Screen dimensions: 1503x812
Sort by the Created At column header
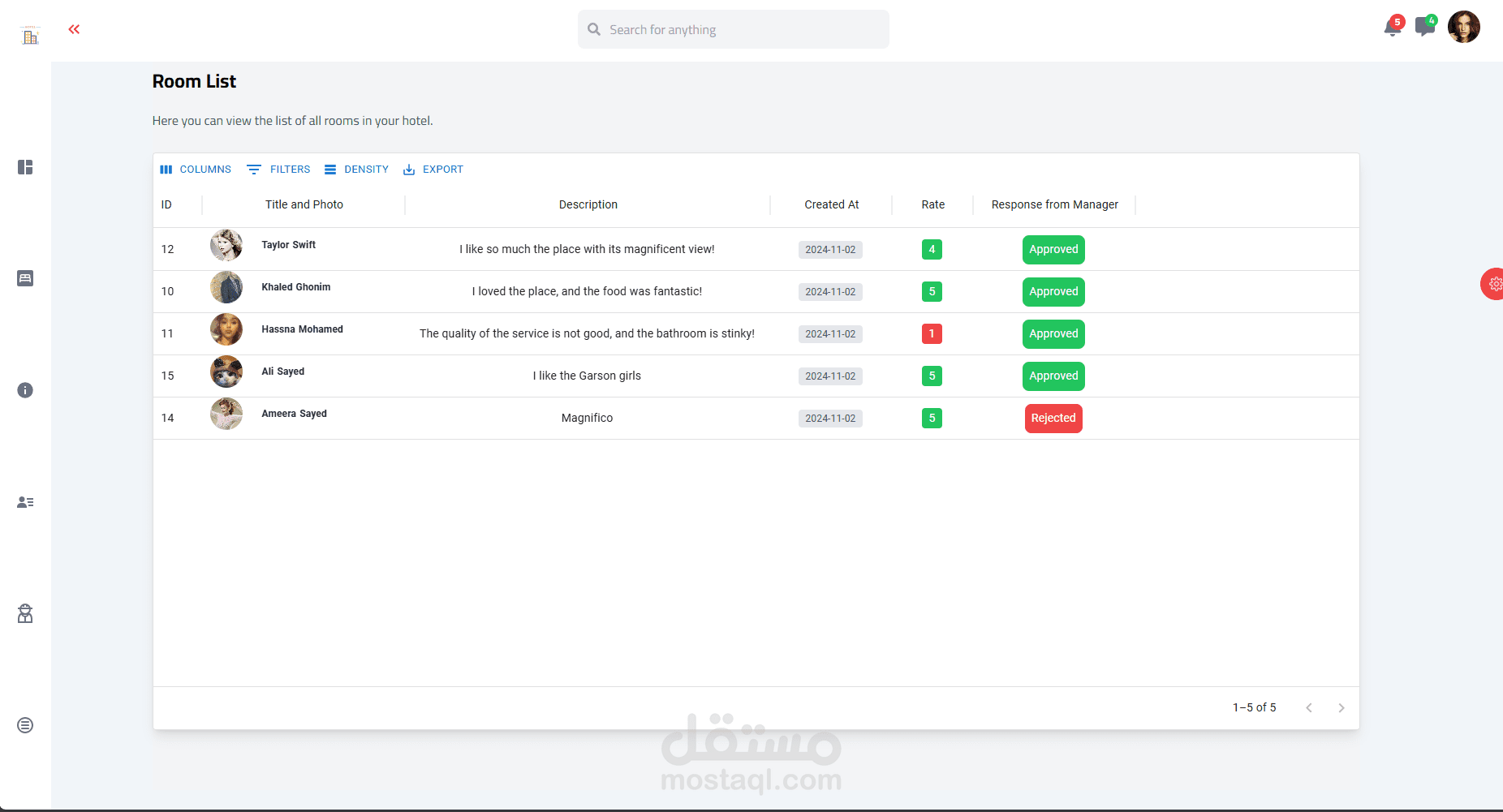[x=832, y=204]
